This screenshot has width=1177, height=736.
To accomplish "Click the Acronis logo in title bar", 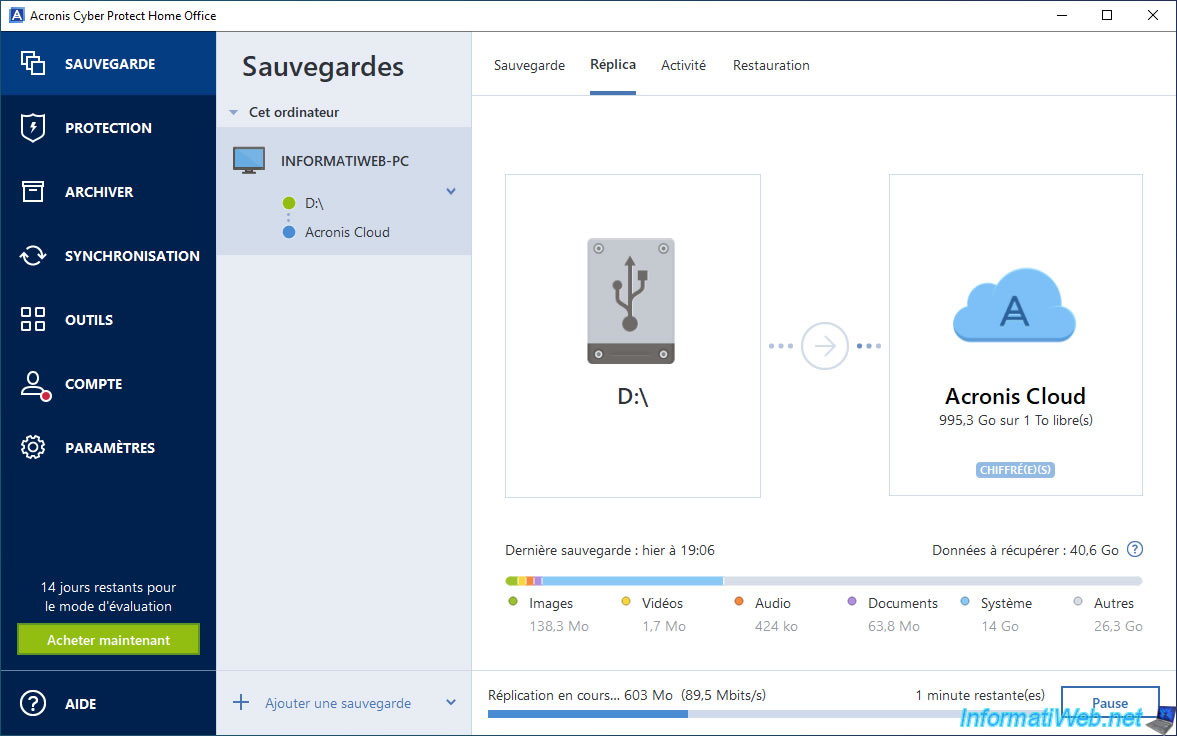I will (16, 15).
